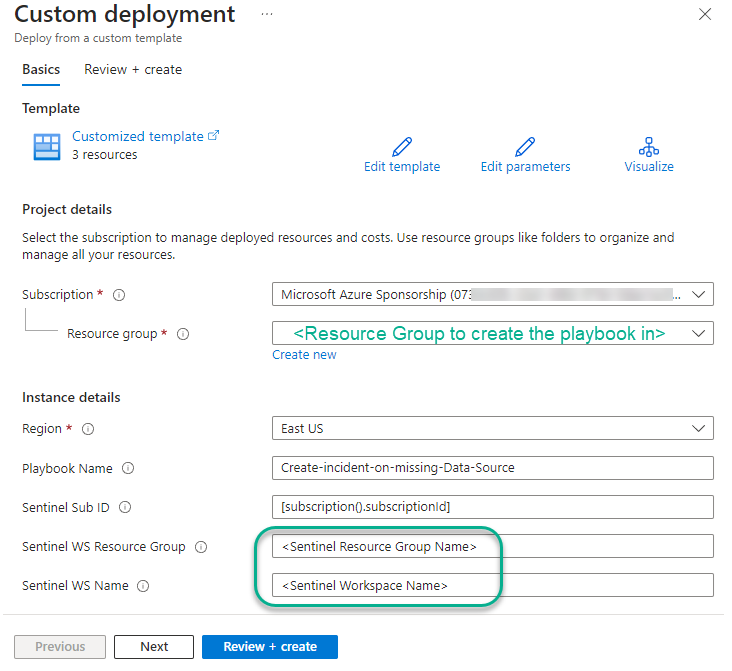The height and width of the screenshot is (671, 732).
Task: Open the Visualize diagram icon
Action: 649,146
